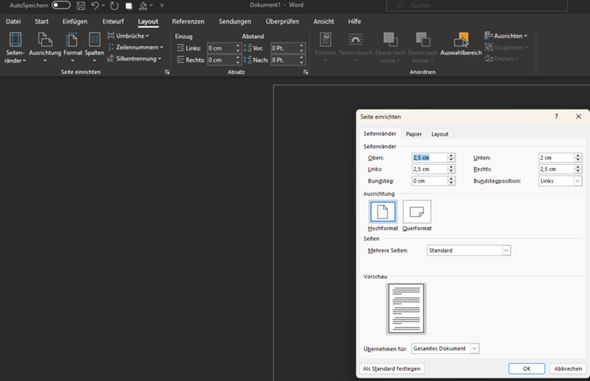This screenshot has width=590, height=381.
Task: Open the Ausrichtung orientation menu
Action: tap(45, 48)
